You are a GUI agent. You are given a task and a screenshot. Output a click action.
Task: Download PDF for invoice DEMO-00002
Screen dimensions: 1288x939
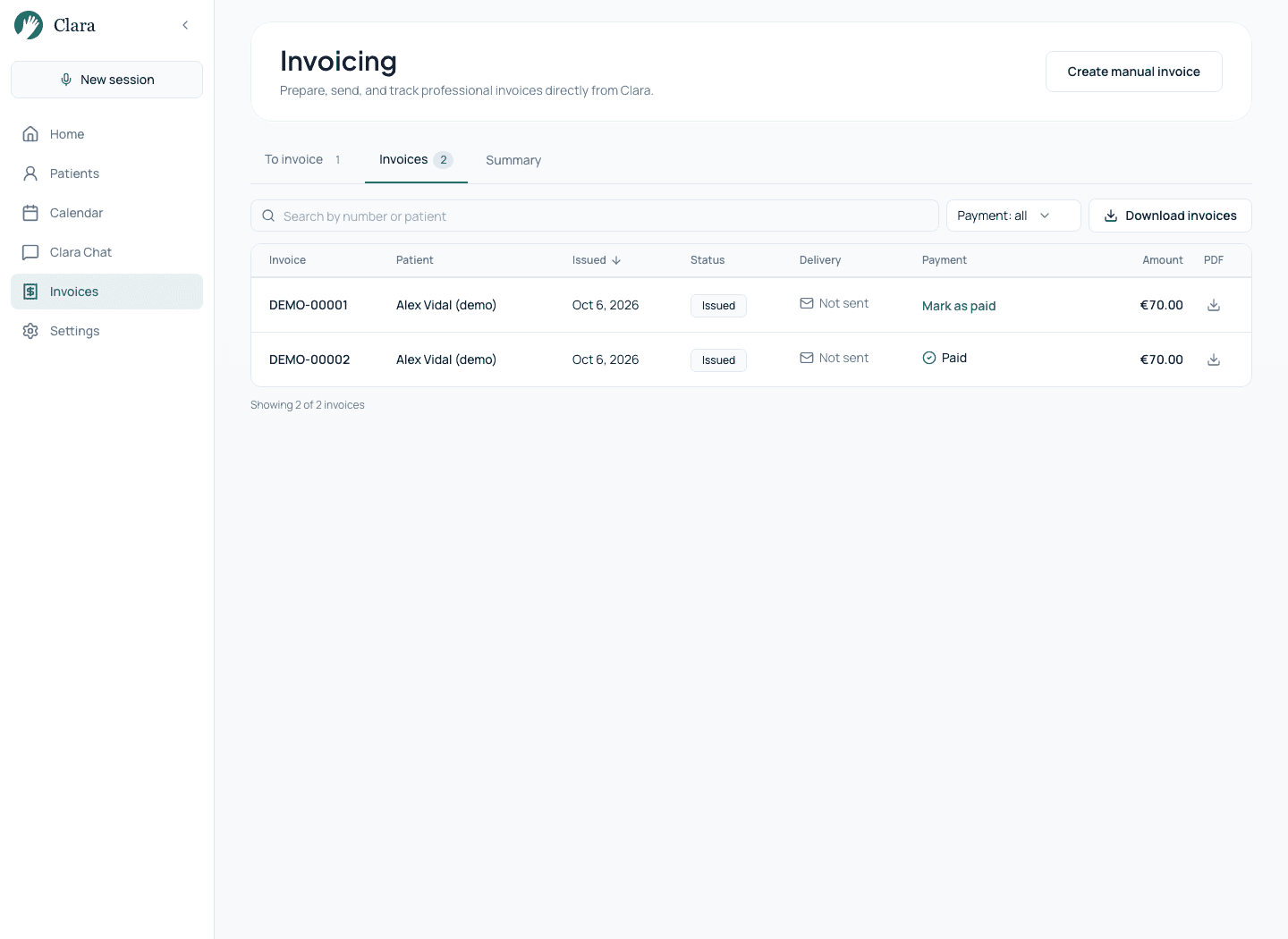pos(1214,360)
